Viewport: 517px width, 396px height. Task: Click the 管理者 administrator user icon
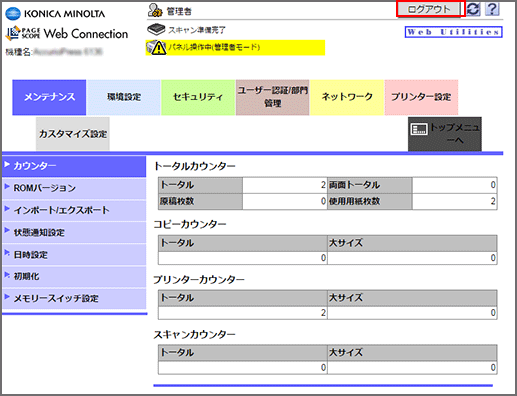pos(155,10)
